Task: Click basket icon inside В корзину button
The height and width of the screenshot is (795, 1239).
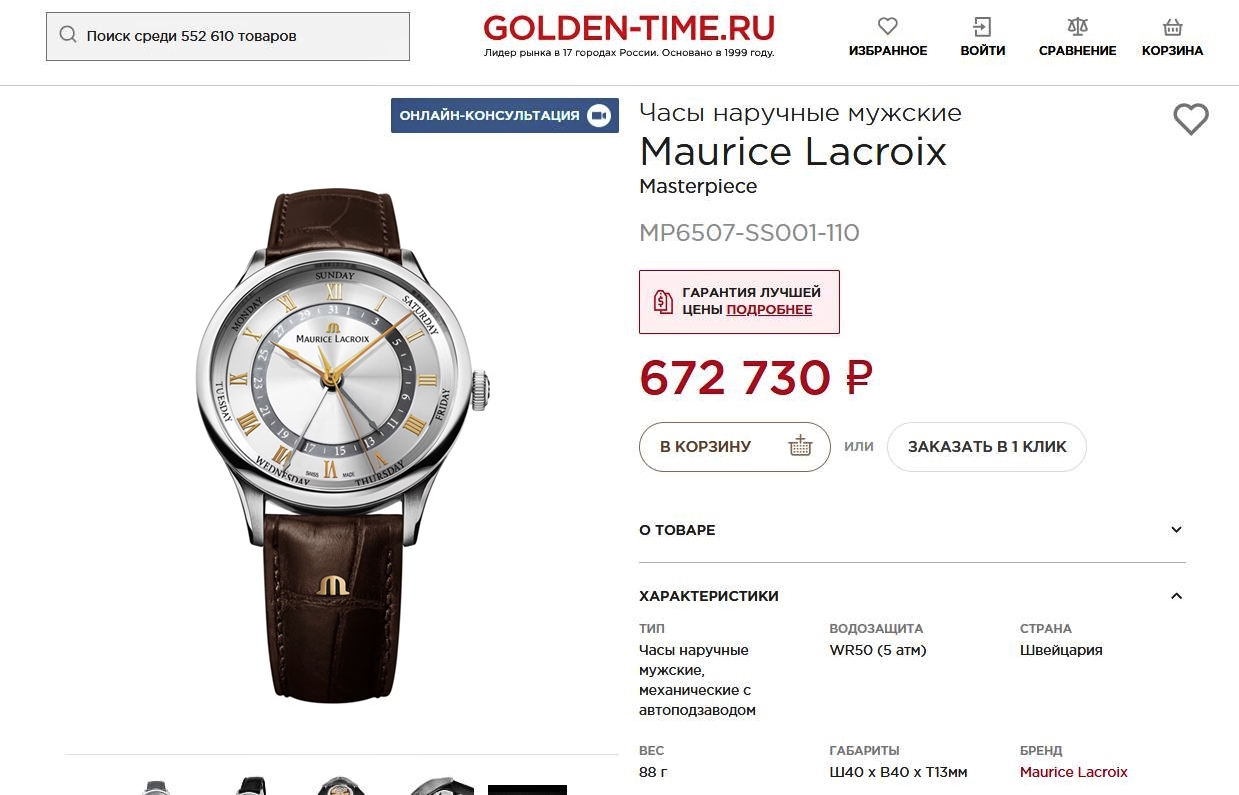Action: point(799,446)
